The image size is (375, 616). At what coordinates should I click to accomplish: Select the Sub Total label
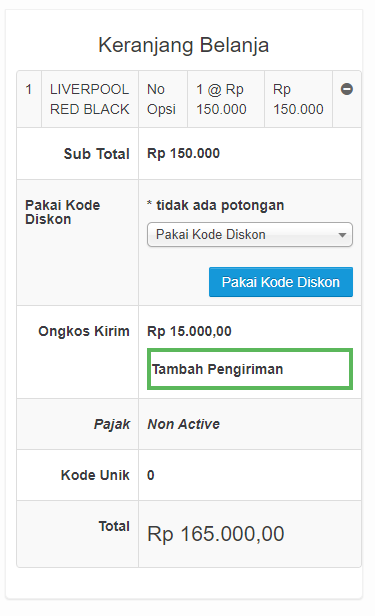(97, 154)
